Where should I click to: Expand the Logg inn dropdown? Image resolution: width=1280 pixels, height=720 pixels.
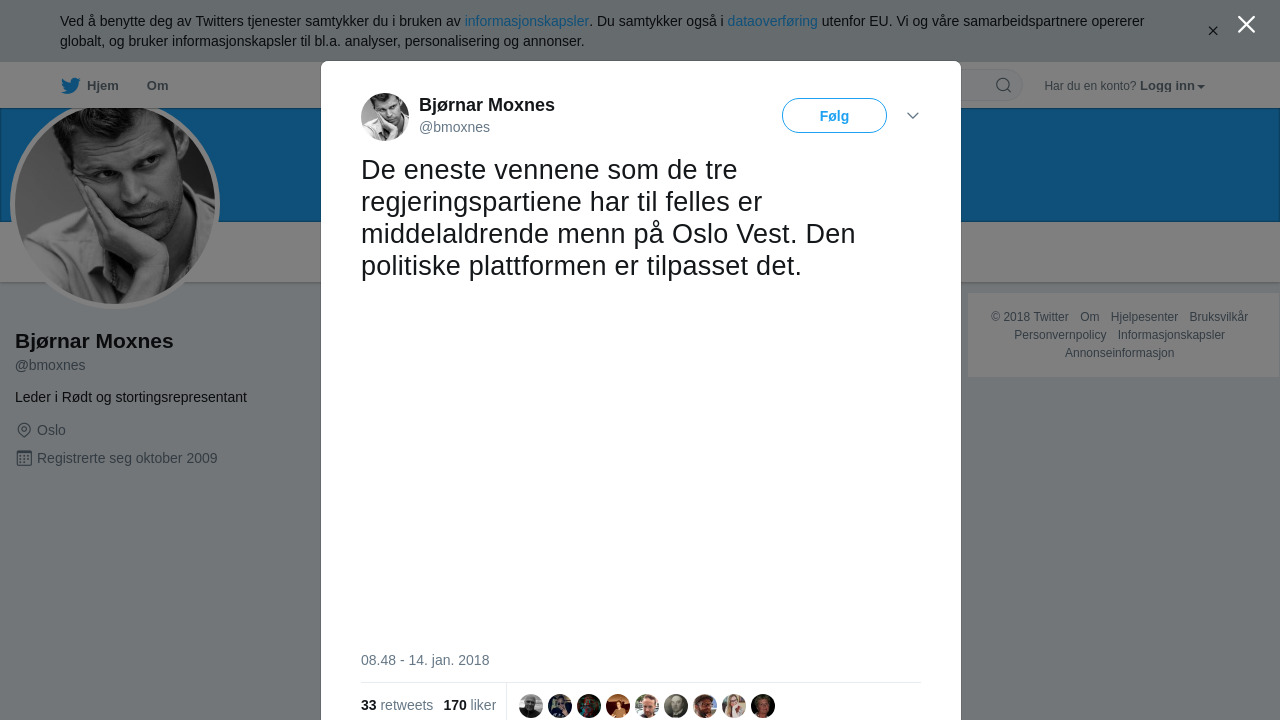pyautogui.click(x=1172, y=86)
